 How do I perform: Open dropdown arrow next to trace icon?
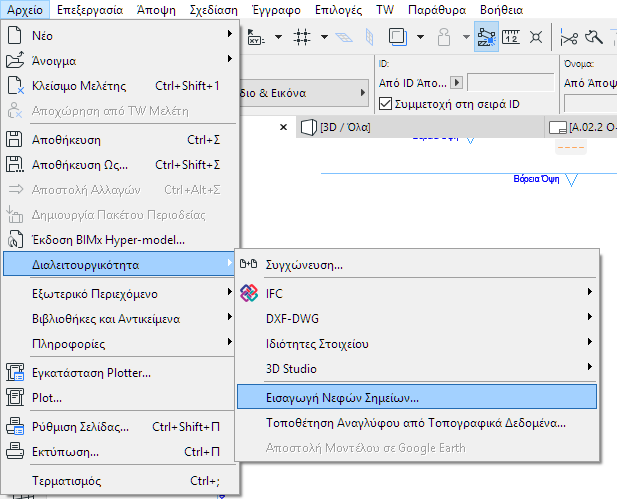420,37
